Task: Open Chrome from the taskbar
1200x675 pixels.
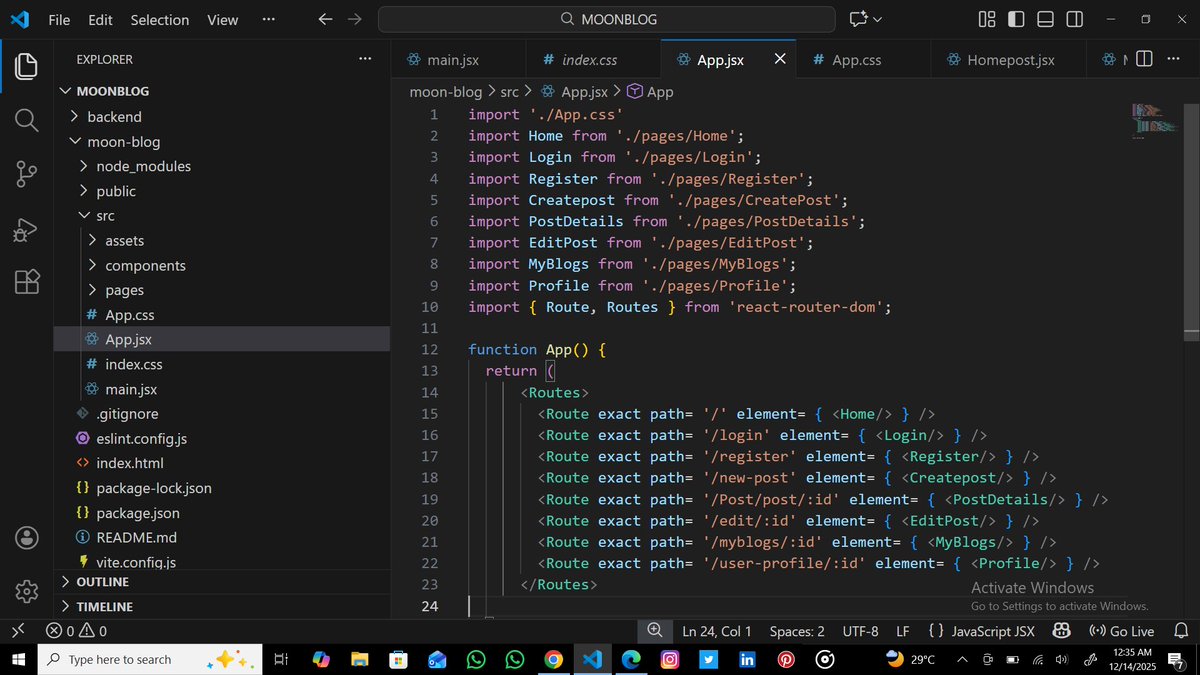Action: (553, 659)
